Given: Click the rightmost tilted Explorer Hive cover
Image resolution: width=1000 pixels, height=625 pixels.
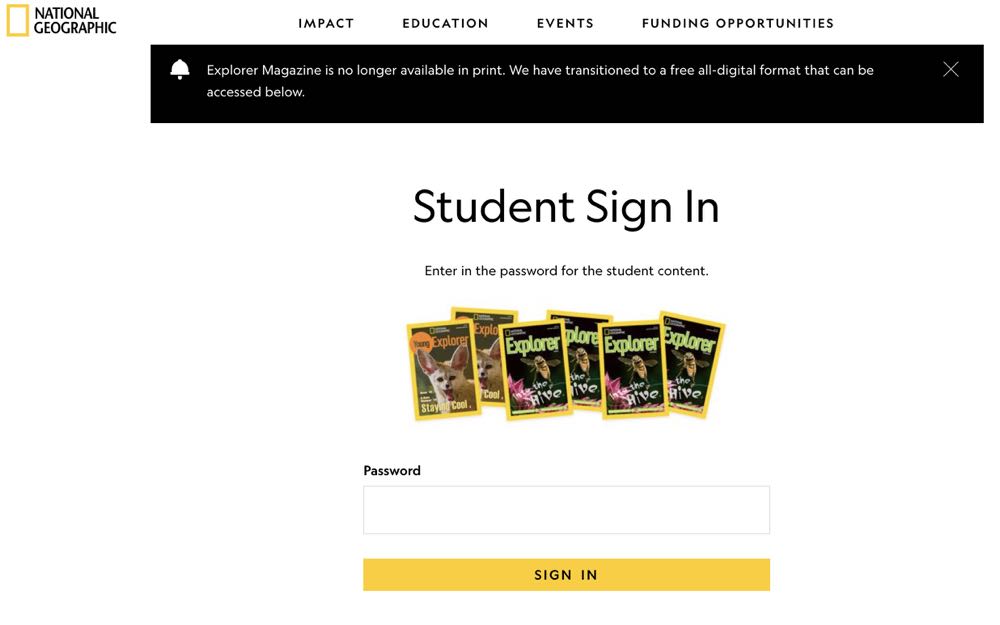Looking at the screenshot, I should (692, 365).
